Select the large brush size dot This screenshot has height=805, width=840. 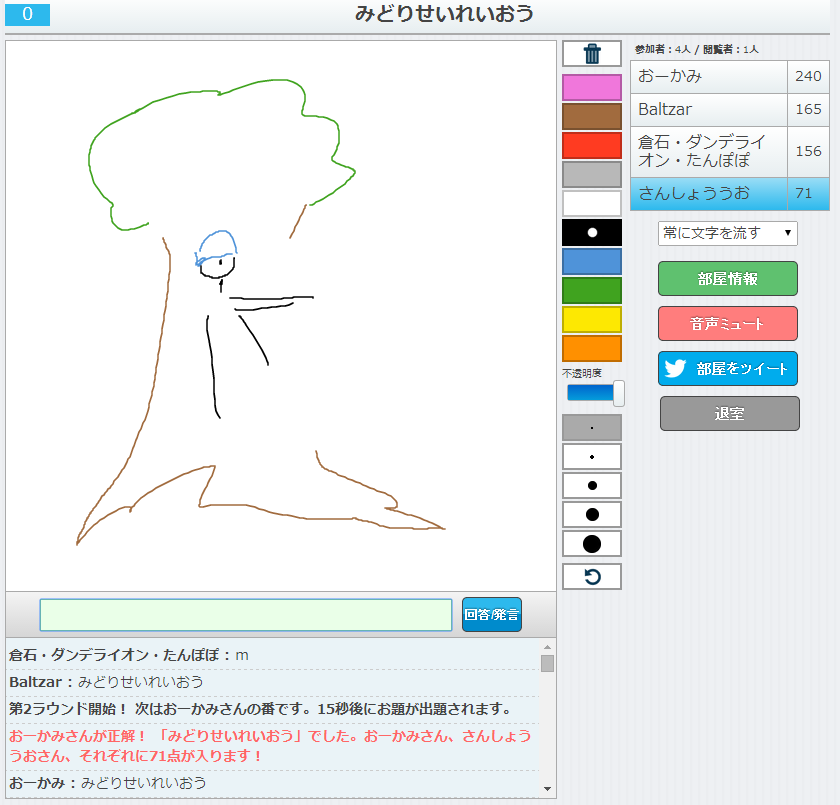pyautogui.click(x=591, y=514)
